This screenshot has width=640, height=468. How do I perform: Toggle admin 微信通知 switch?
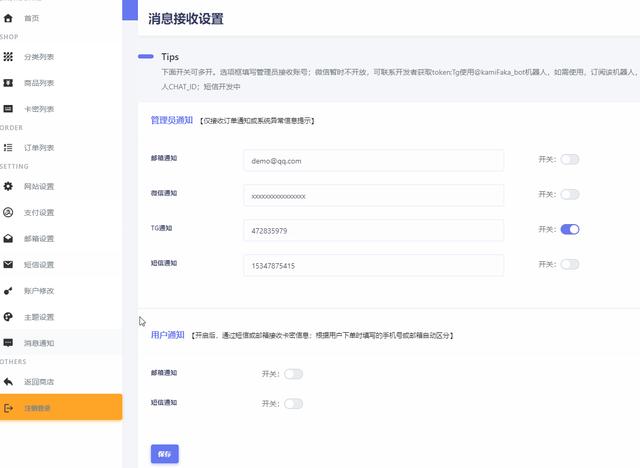click(x=570, y=195)
